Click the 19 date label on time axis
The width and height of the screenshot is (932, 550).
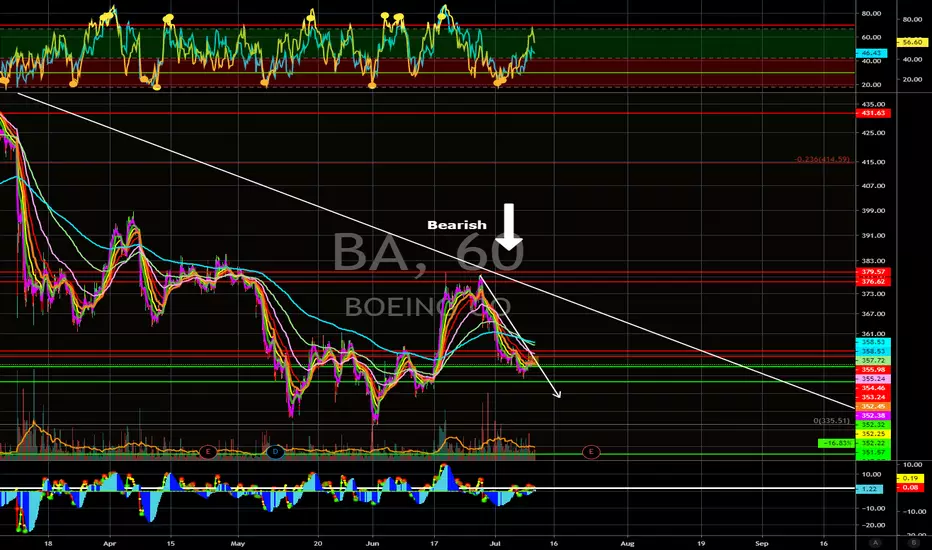point(701,543)
